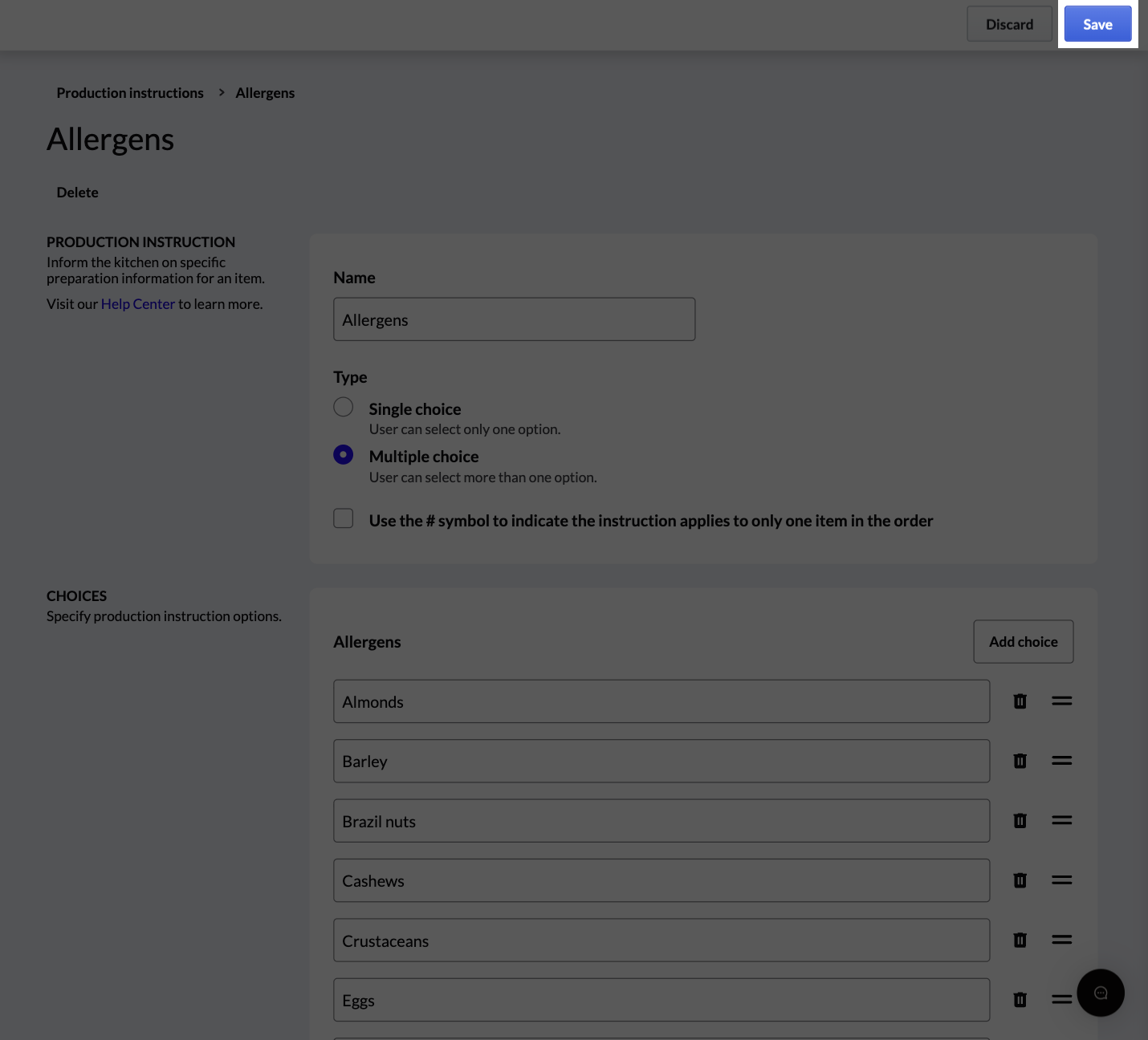The image size is (1148, 1040).
Task: Delete the Brazil nuts choice
Action: tap(1020, 821)
